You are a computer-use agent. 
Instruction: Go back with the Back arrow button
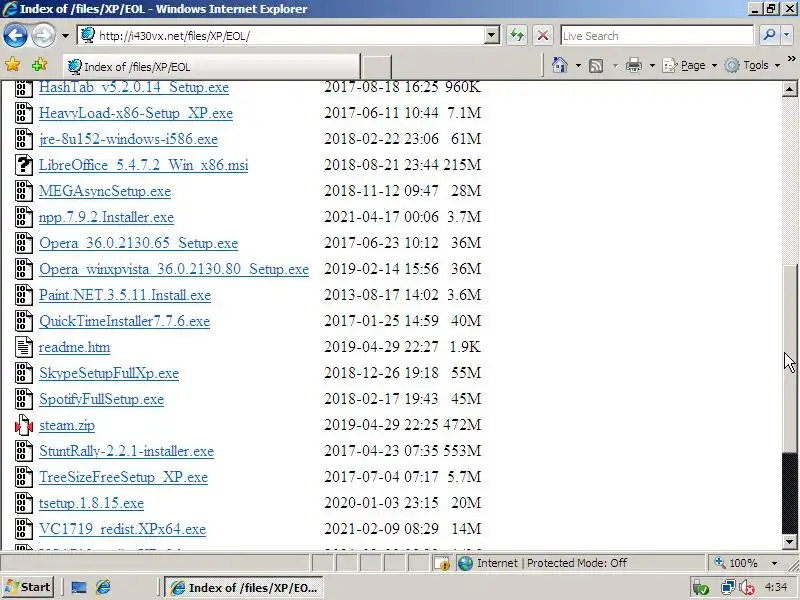(15, 36)
